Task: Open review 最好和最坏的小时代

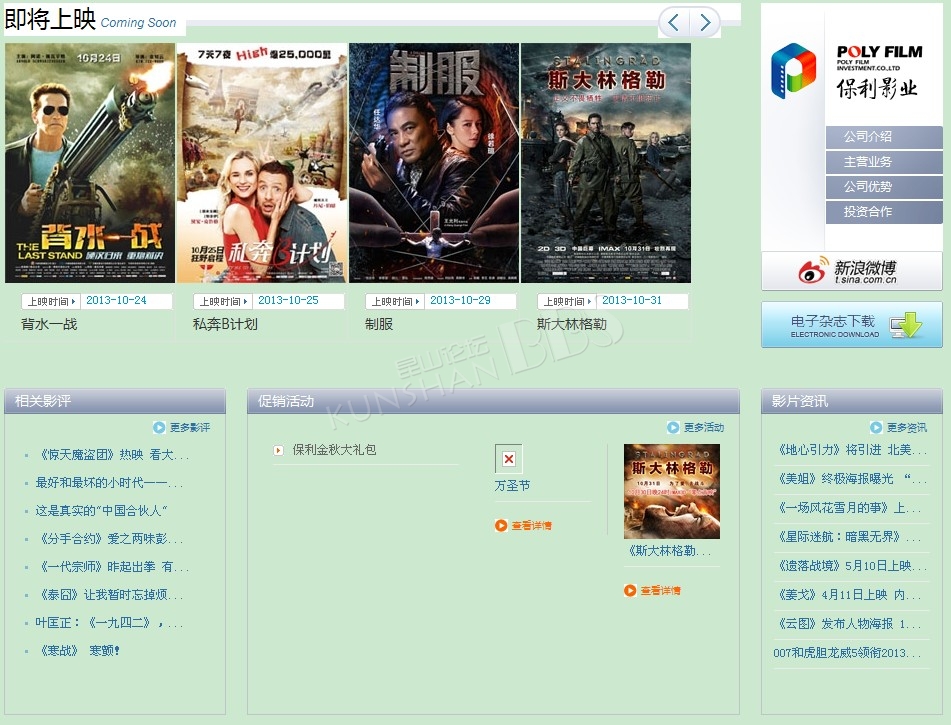Action: (109, 483)
